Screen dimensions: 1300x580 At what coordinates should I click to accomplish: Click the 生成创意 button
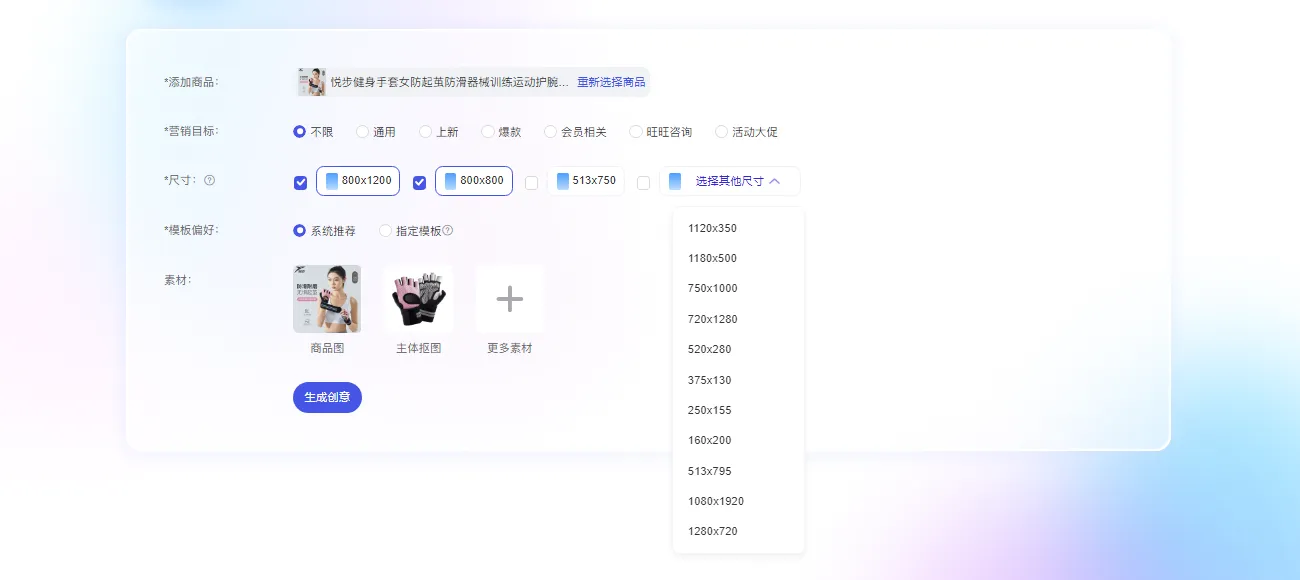327,397
